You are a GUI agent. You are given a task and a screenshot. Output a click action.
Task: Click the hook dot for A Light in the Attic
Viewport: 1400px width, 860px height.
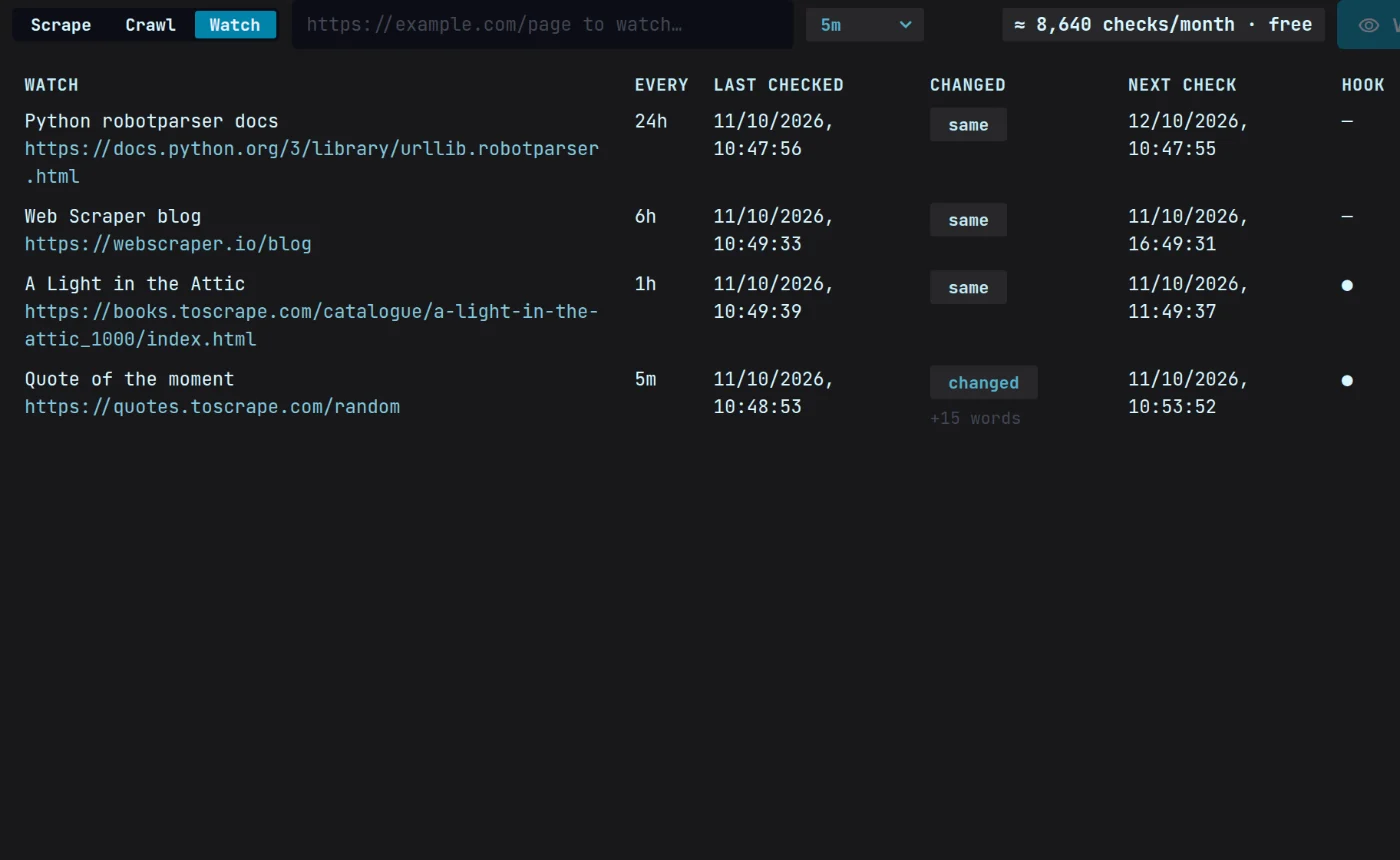click(x=1347, y=285)
